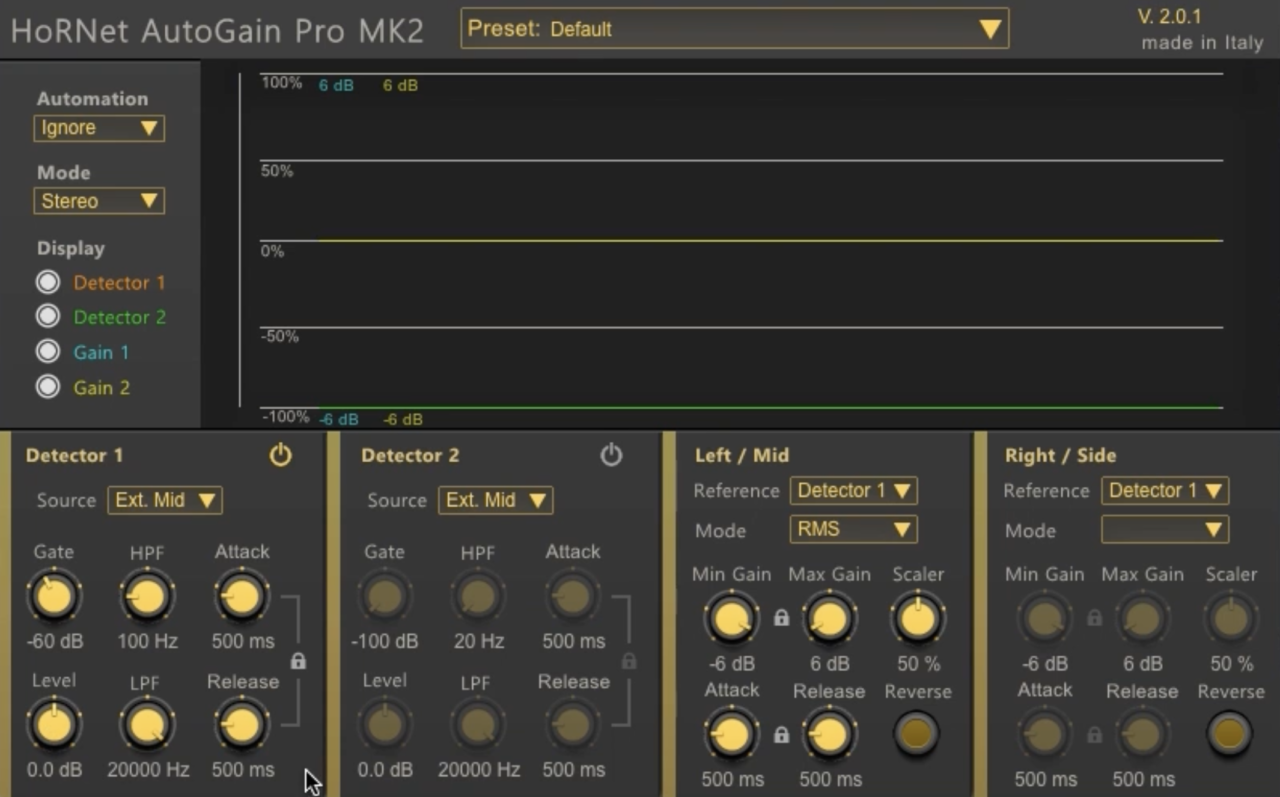Screen dimensions: 1280x797
Task: Click the Detector 2 HPF knob
Action: pyautogui.click(x=478, y=597)
